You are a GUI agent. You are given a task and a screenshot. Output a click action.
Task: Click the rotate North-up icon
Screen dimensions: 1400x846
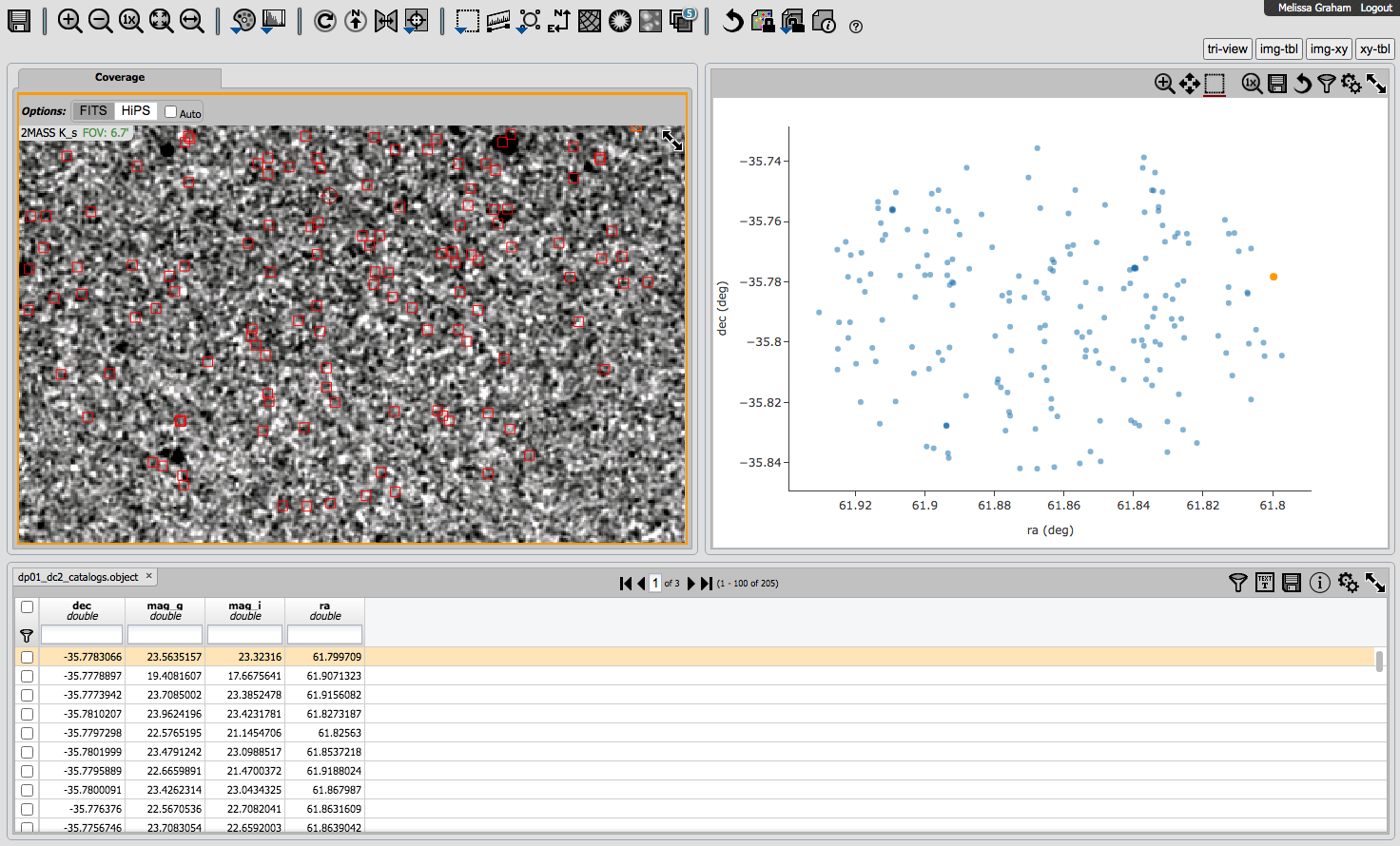(356, 21)
